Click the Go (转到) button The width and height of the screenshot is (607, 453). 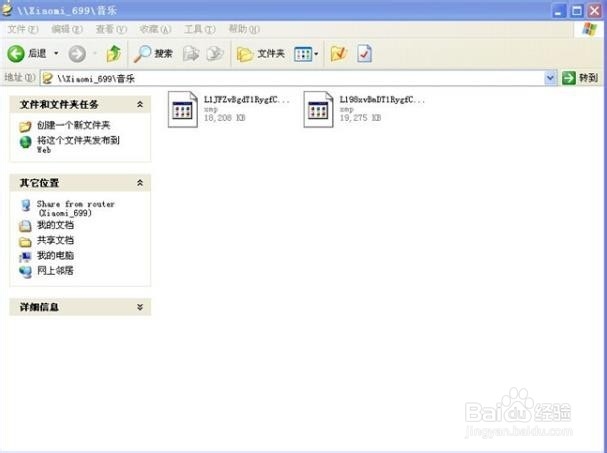coord(580,78)
